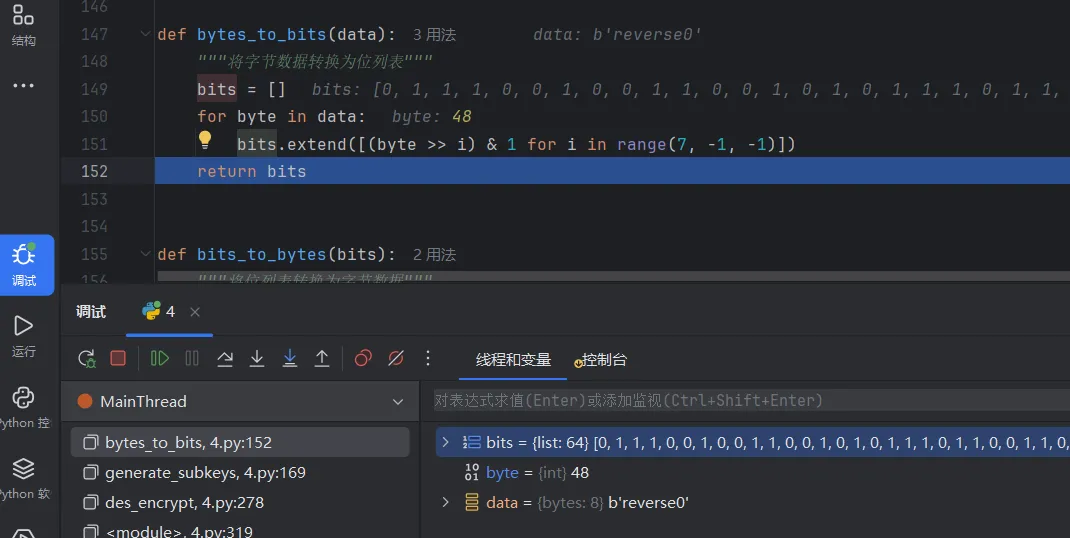Click the Rerun debug session icon
The height and width of the screenshot is (538, 1070).
(x=87, y=358)
